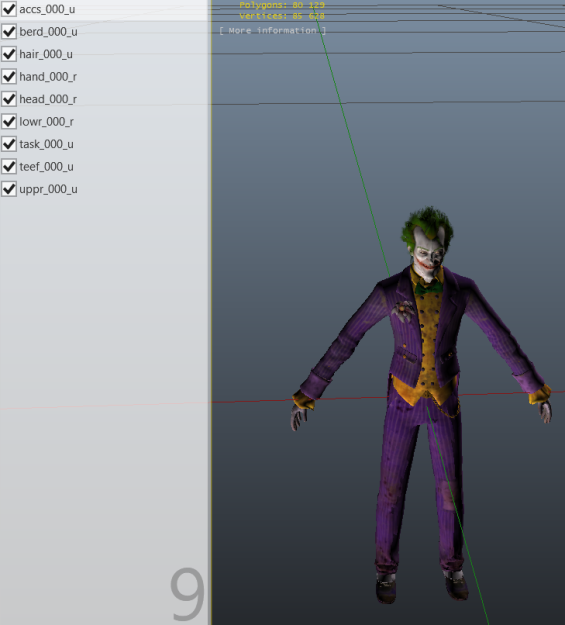Disable the hand_000_r checkbox
The image size is (565, 625).
[9, 77]
